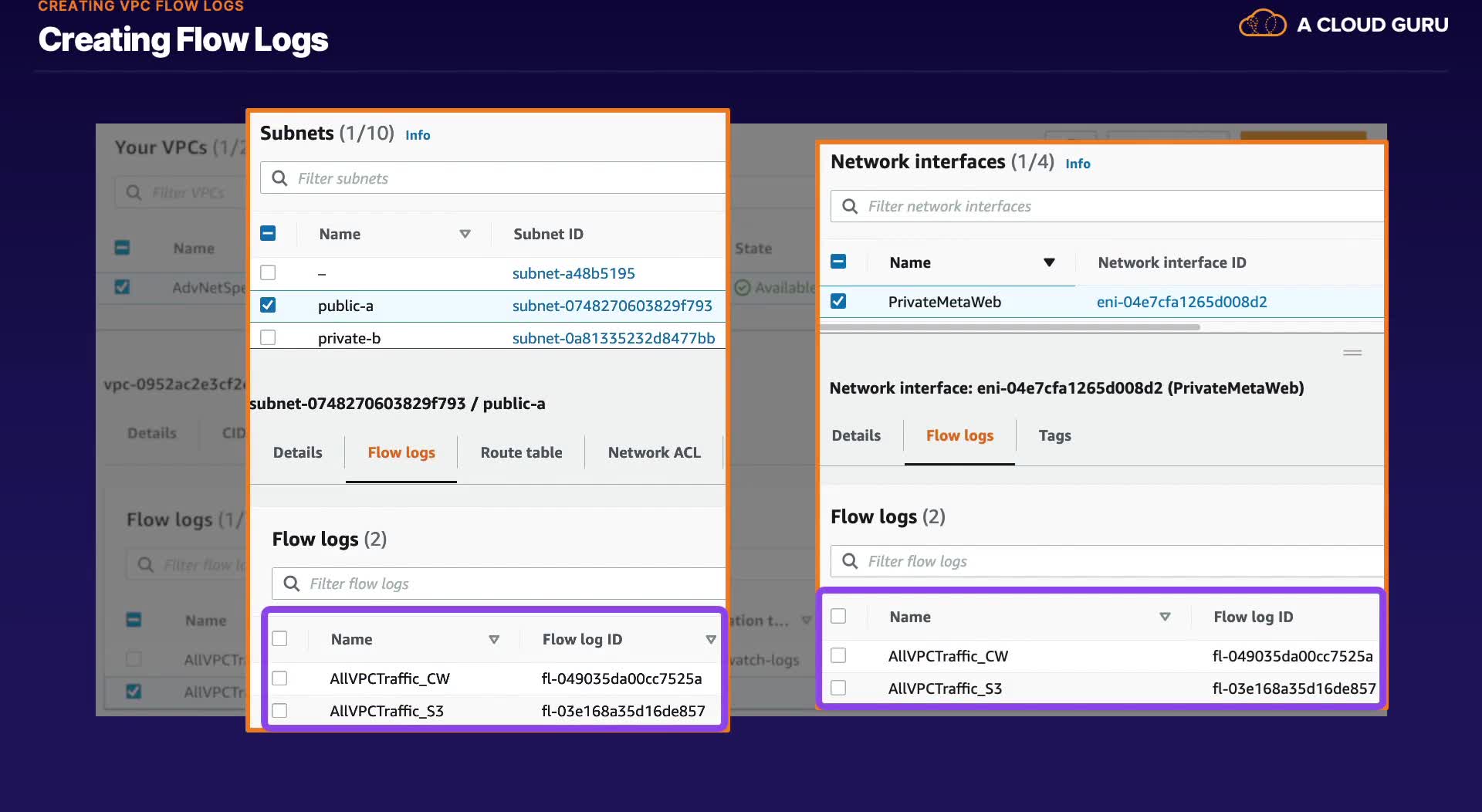Select all flow logs in Subnets panel

point(279,638)
